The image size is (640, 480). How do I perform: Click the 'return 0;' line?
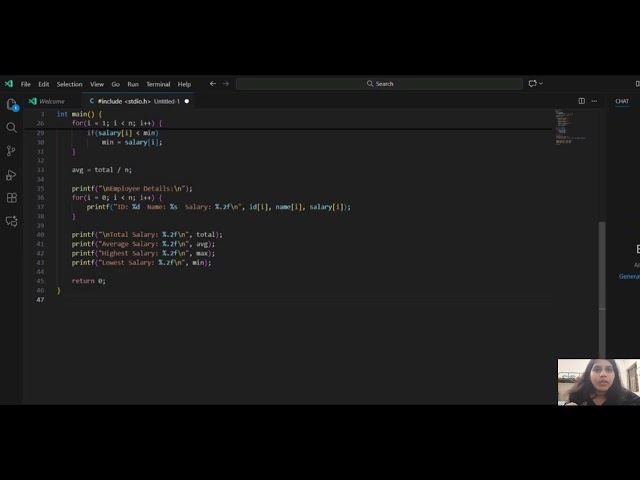click(x=89, y=281)
